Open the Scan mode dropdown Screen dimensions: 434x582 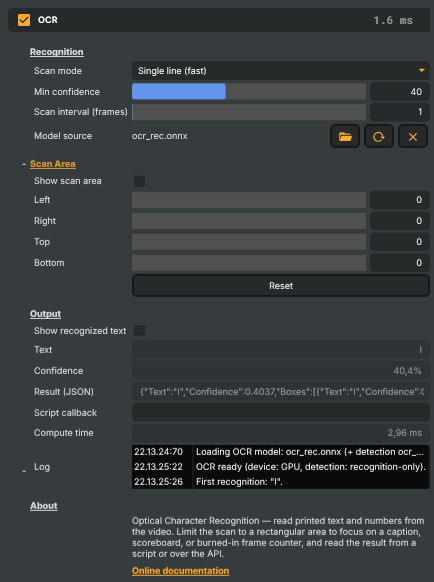point(281,71)
